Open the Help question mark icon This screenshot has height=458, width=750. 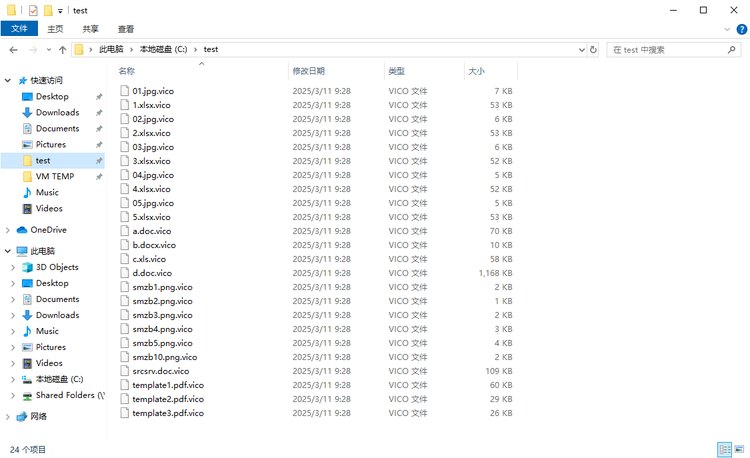(740, 29)
